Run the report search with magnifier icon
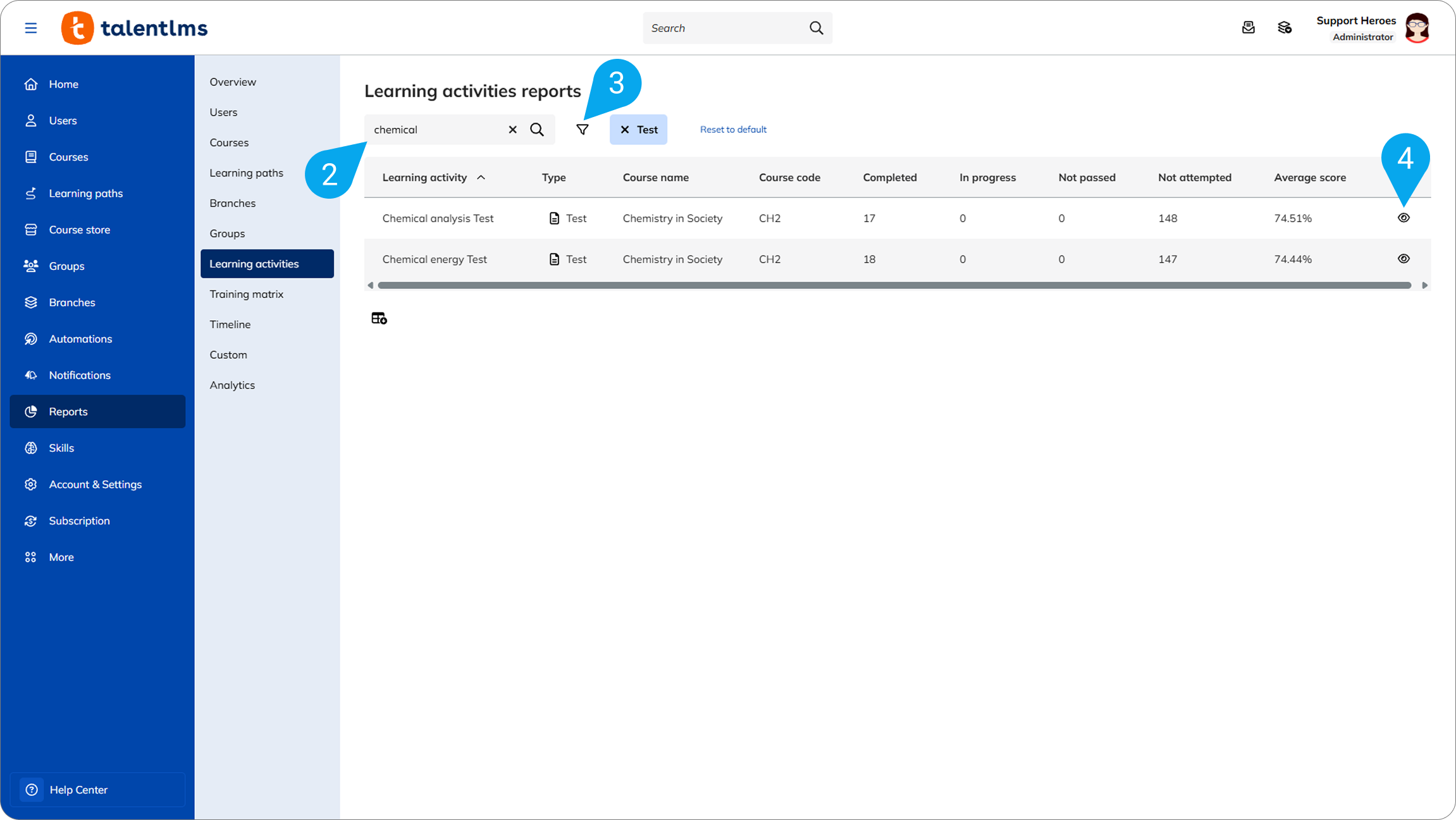 coord(537,130)
